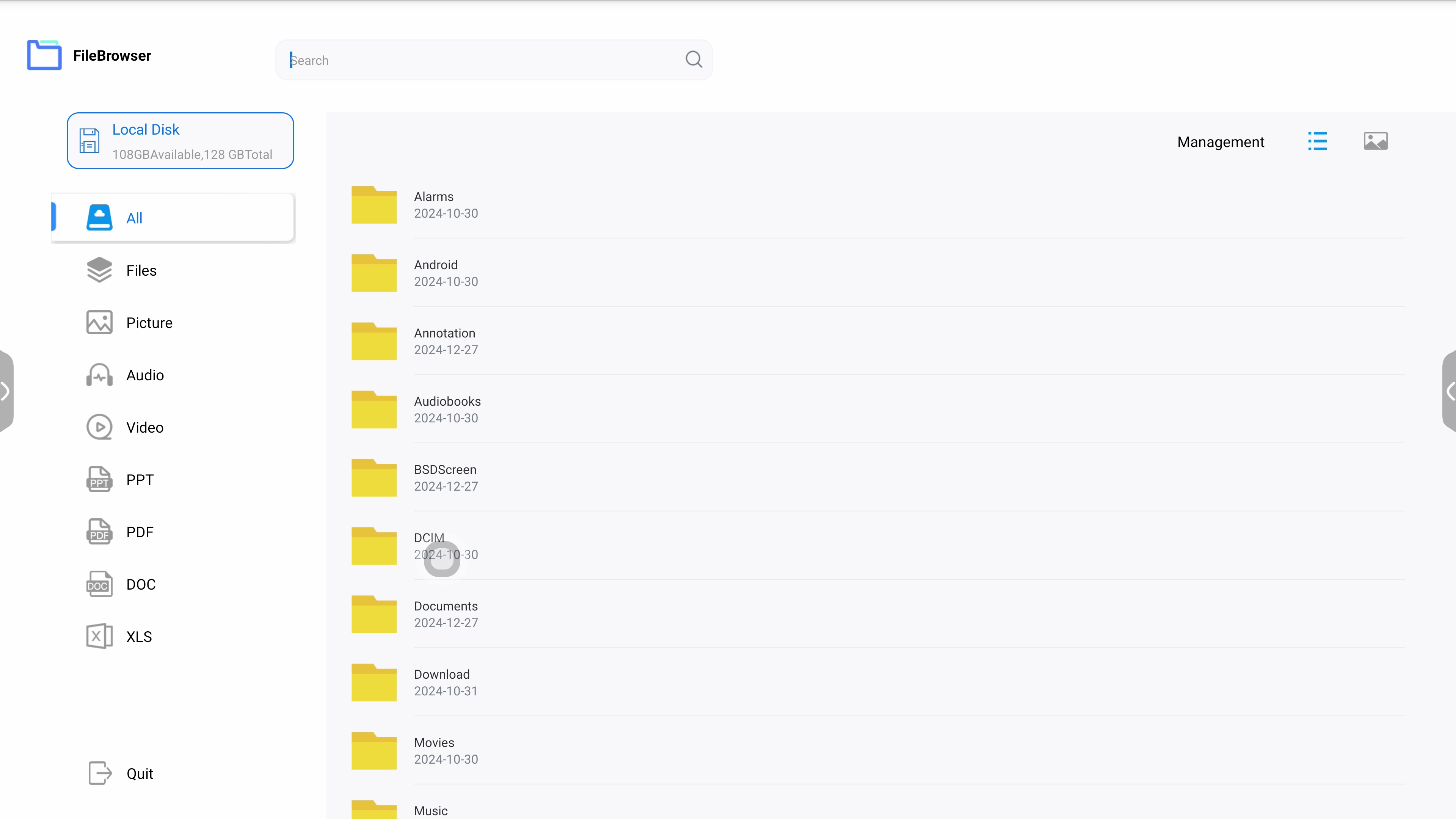Switch to thumbnail image view

[x=1375, y=141]
